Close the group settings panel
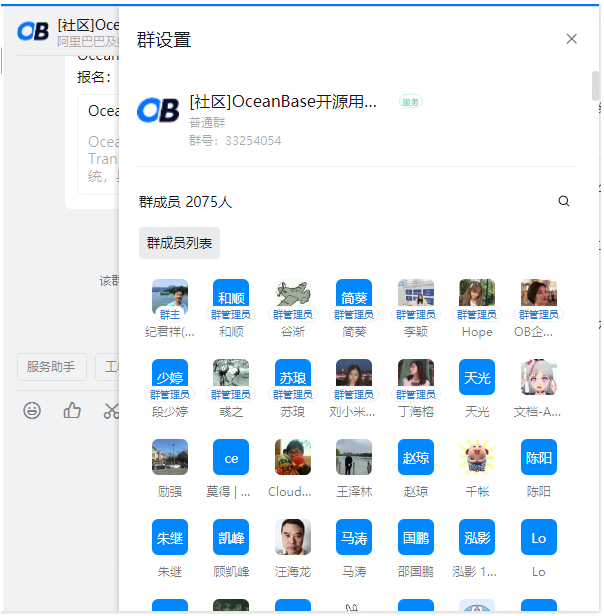The width and height of the screenshot is (604, 616). click(x=571, y=39)
